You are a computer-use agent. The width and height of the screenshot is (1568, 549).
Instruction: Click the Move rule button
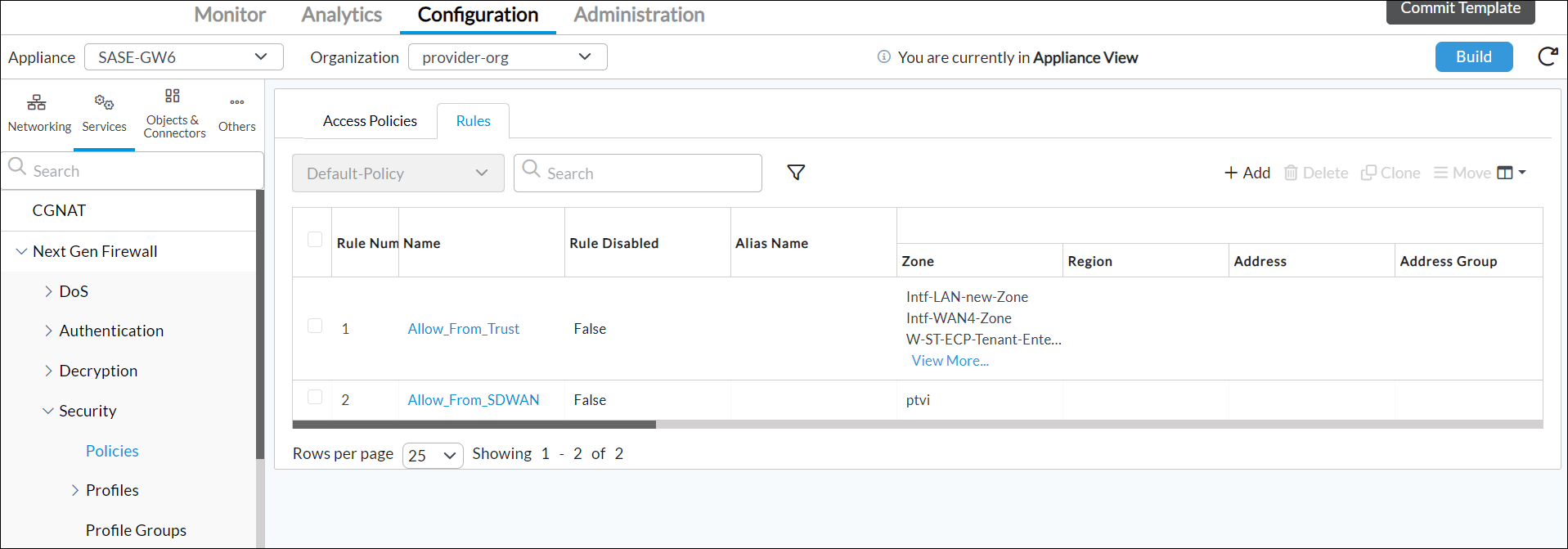click(1462, 173)
